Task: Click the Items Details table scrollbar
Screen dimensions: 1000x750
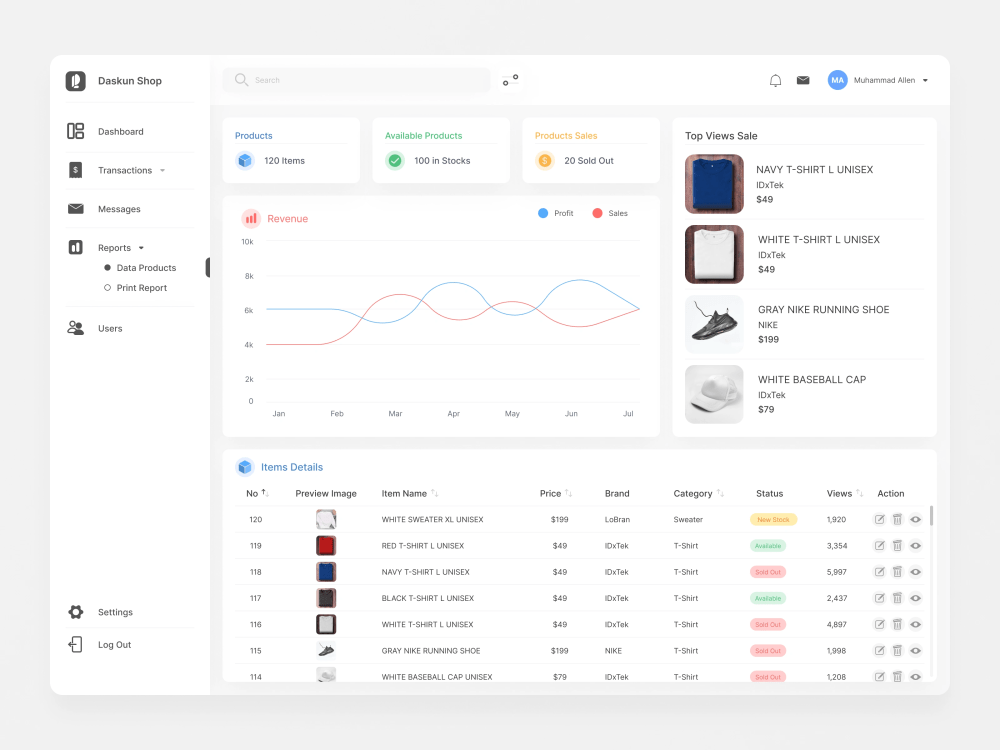Action: pyautogui.click(x=931, y=515)
